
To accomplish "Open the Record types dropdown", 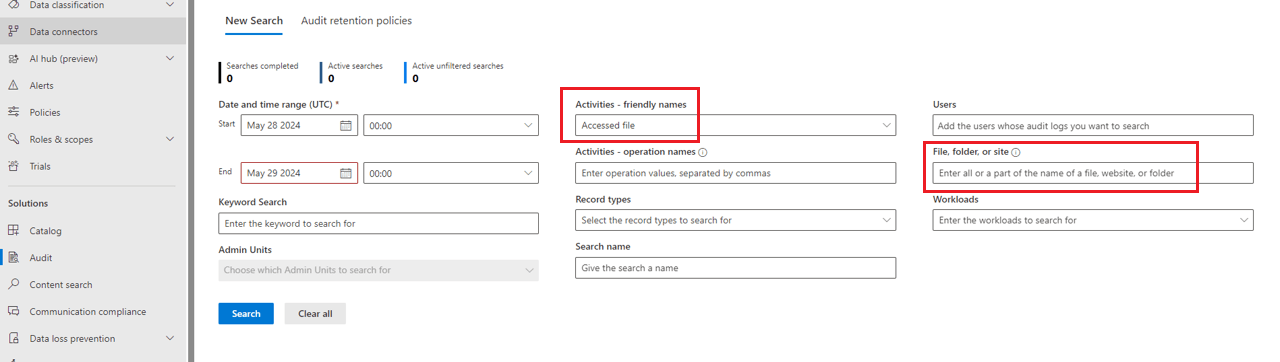I will tap(735, 220).
